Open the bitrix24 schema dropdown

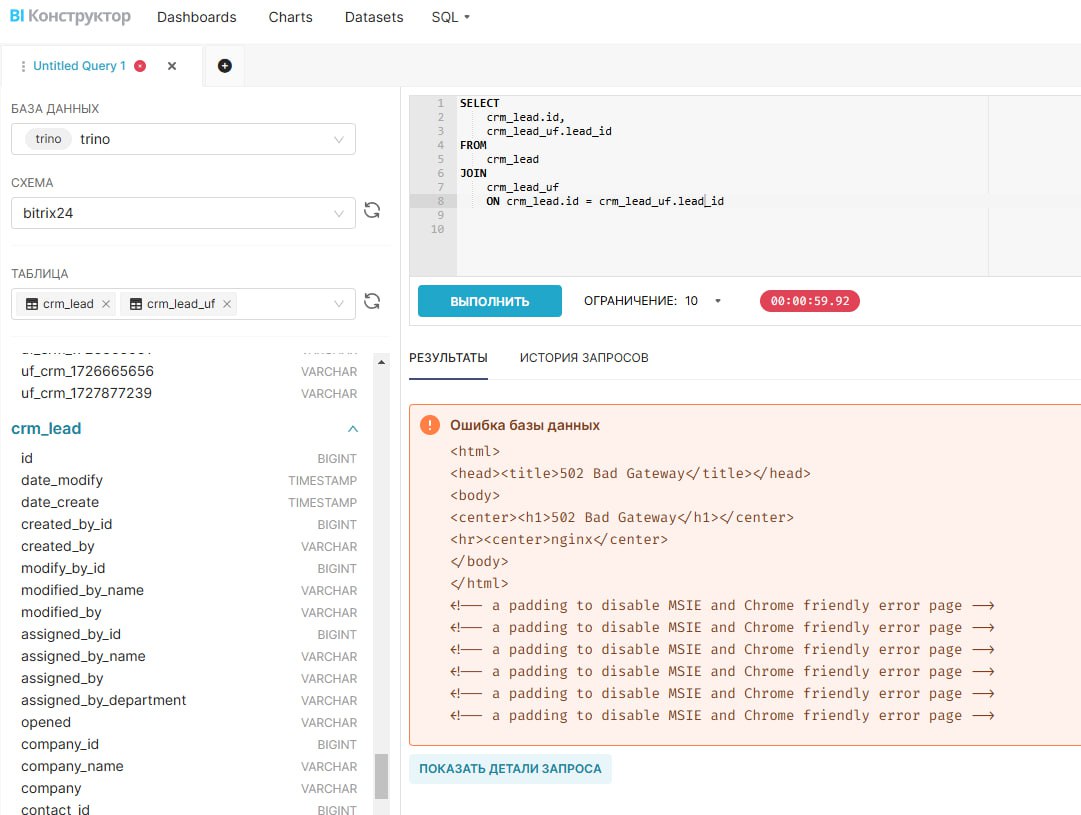pyautogui.click(x=338, y=213)
